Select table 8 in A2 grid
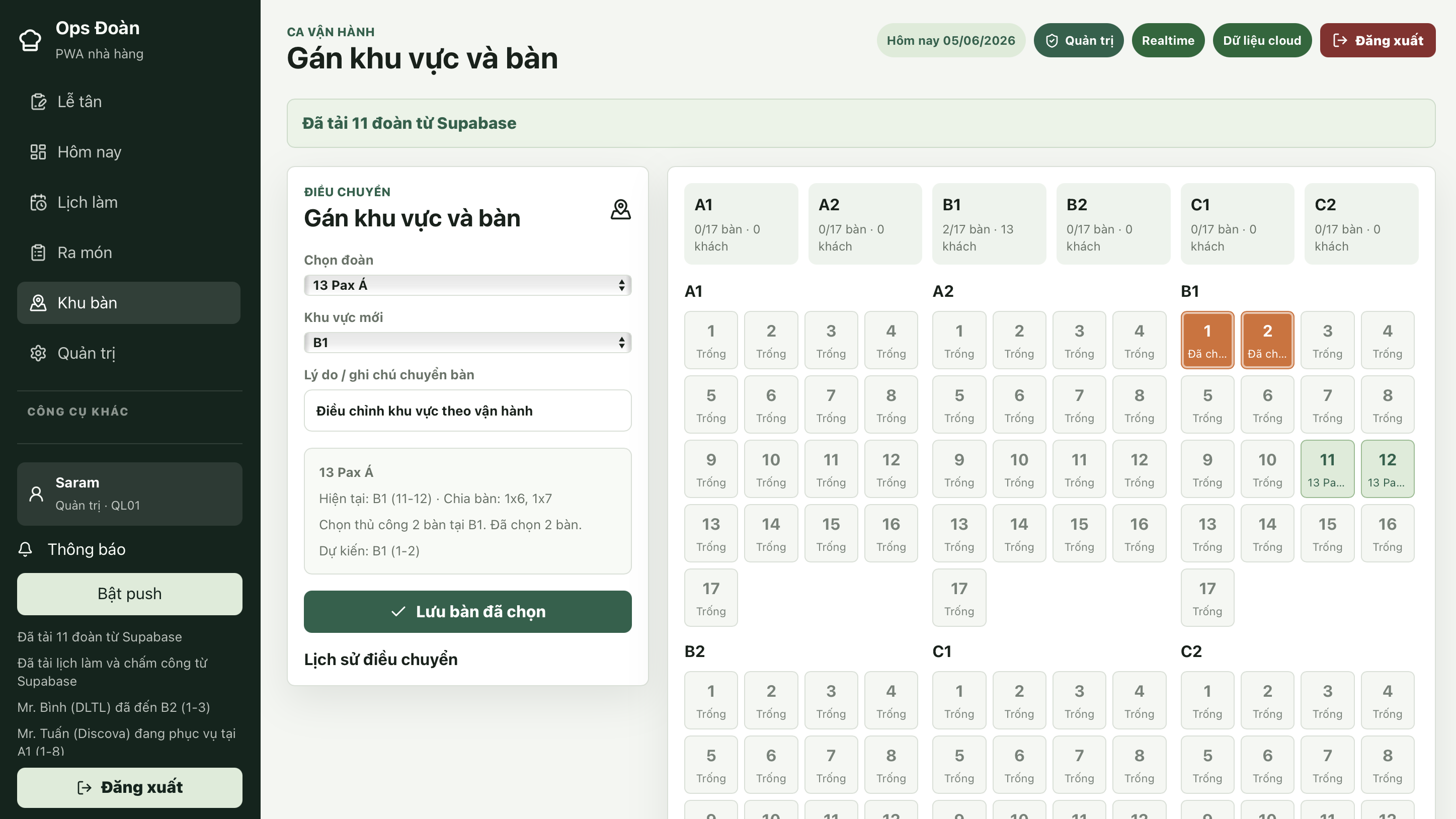Screen dimensions: 1456x819 coord(1139,404)
